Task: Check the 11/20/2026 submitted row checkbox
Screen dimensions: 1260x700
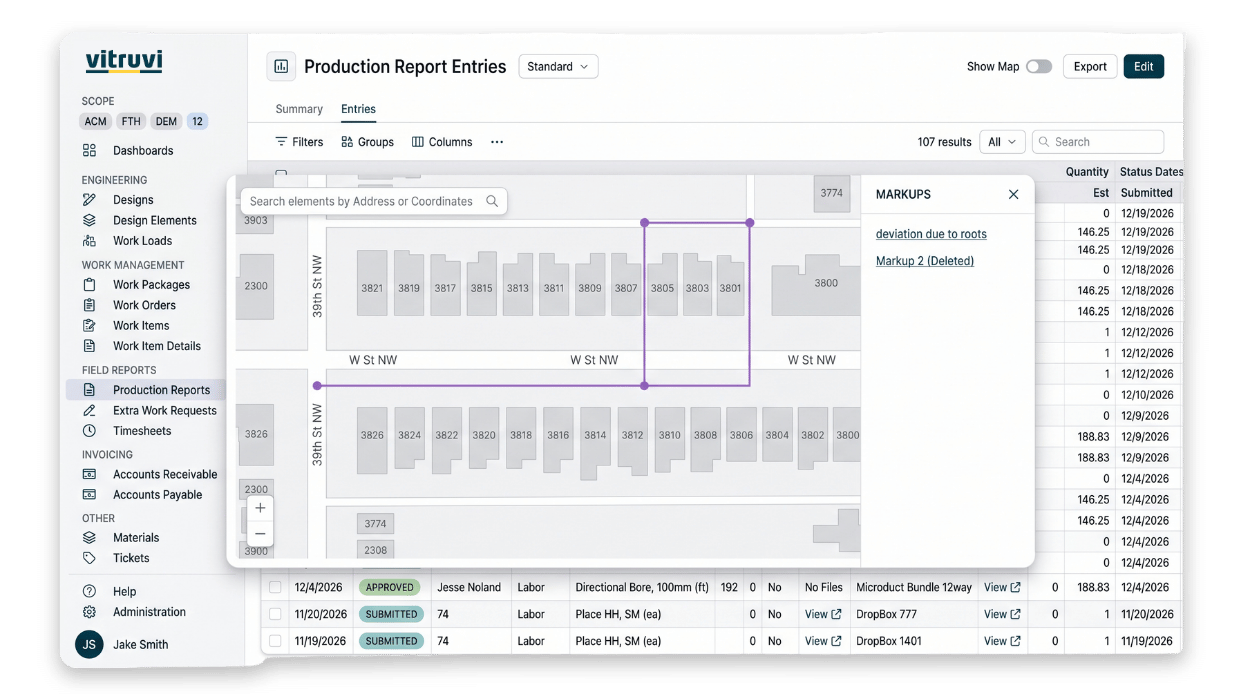Action: (x=275, y=614)
